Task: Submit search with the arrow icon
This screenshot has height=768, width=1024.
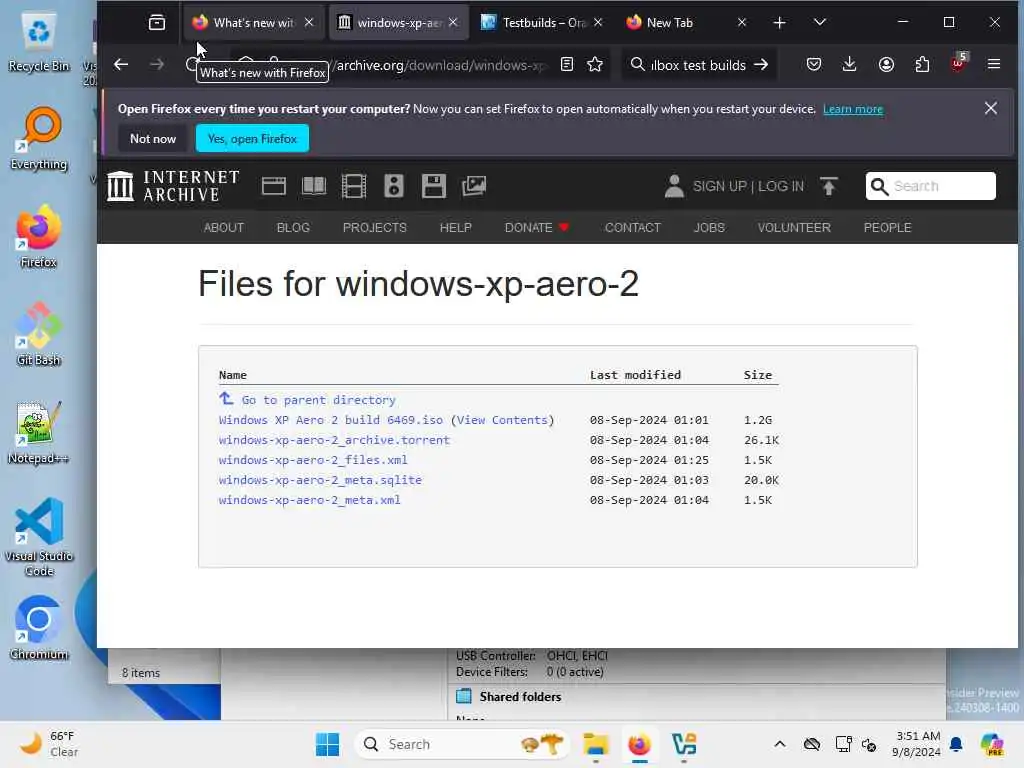Action: click(x=761, y=65)
